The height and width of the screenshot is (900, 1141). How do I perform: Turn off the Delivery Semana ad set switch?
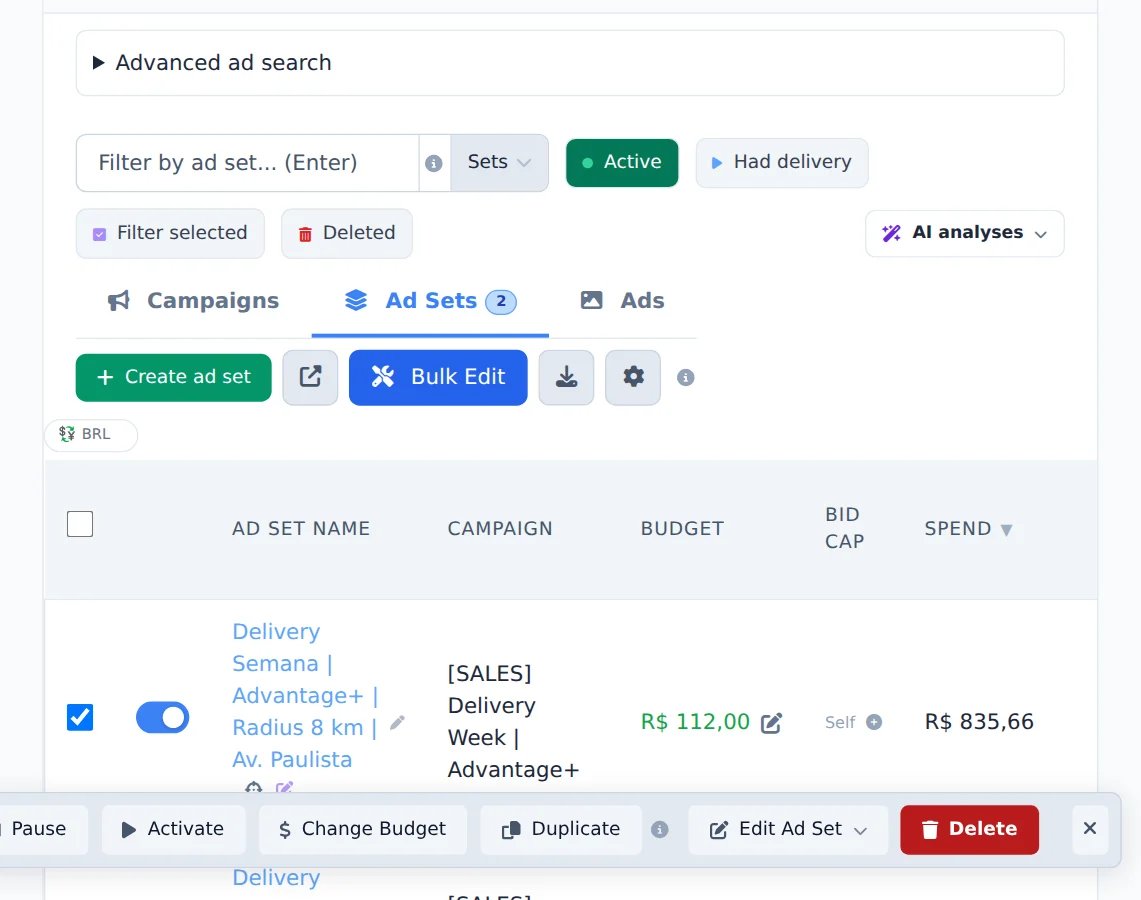[162, 717]
